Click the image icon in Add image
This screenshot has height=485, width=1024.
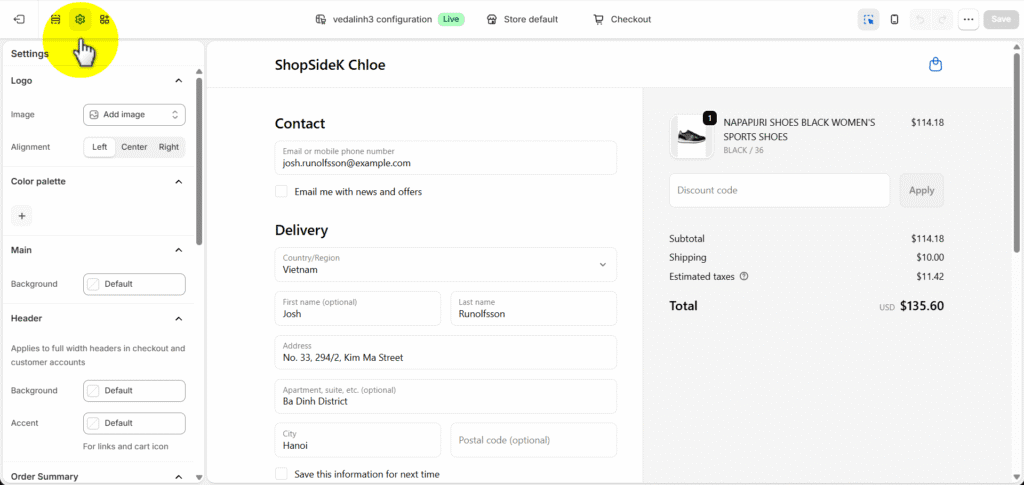click(94, 114)
